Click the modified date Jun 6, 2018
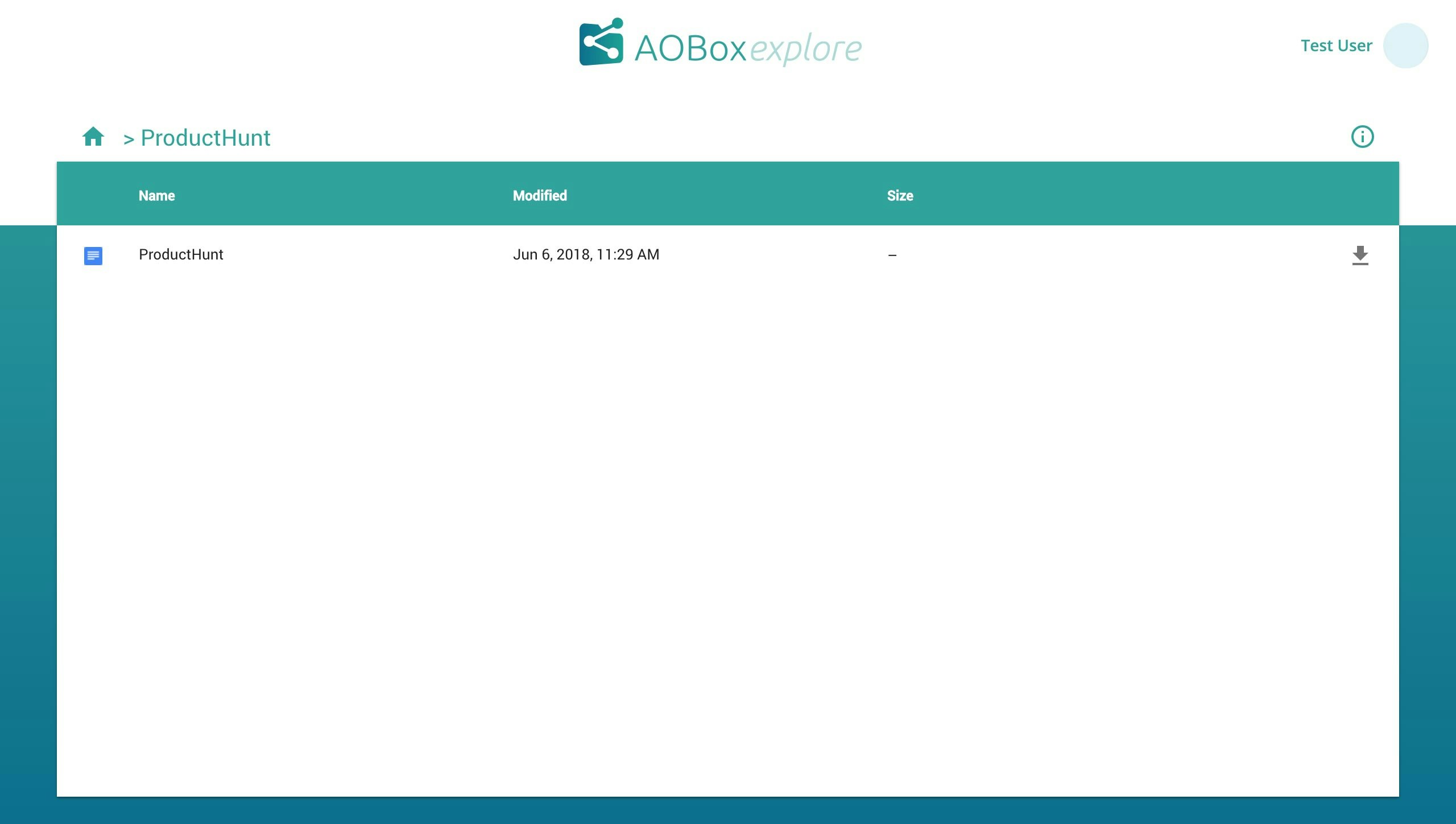The image size is (1456, 824). click(x=586, y=254)
